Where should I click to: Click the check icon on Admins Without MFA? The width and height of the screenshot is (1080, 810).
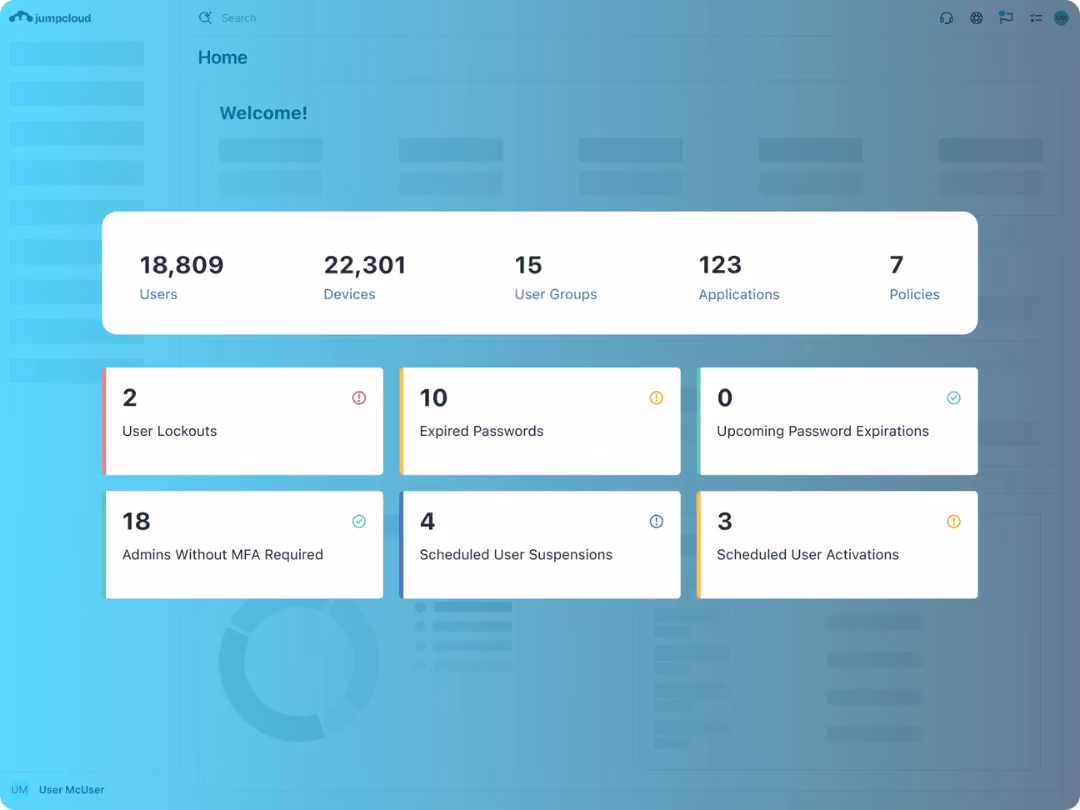(359, 521)
